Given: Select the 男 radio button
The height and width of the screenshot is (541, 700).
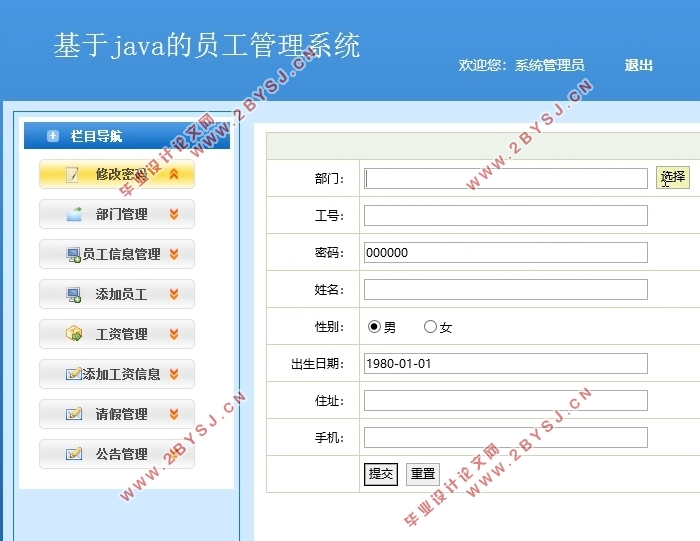Looking at the screenshot, I should (374, 327).
